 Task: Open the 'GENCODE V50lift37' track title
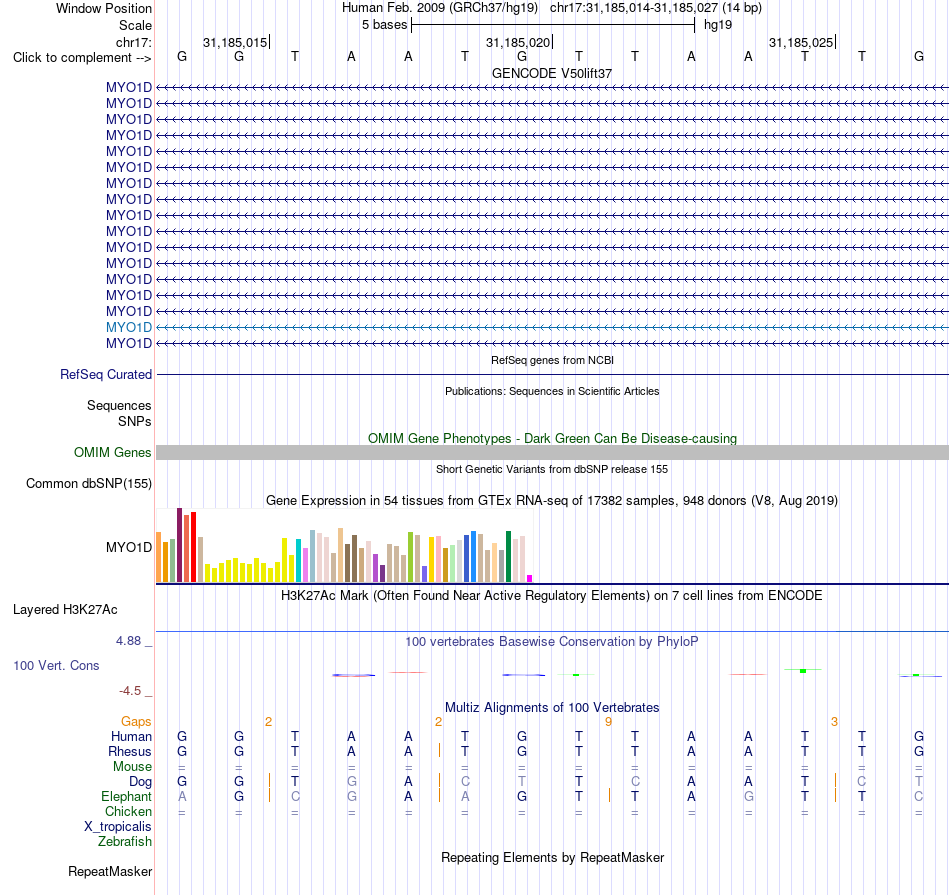coord(552,73)
